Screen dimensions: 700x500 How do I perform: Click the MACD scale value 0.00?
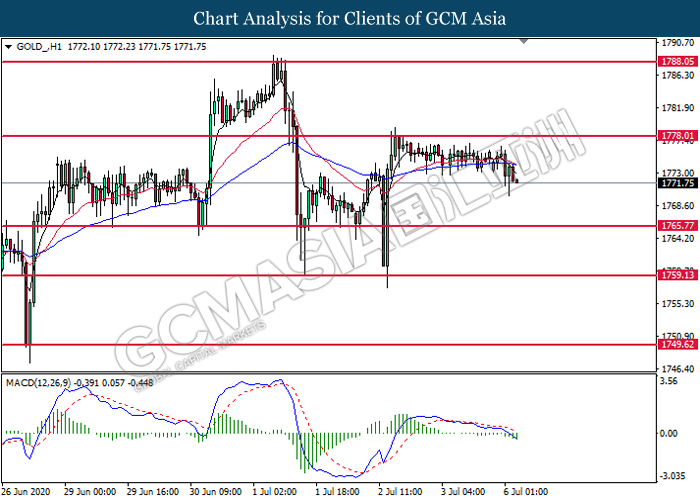[x=669, y=433]
